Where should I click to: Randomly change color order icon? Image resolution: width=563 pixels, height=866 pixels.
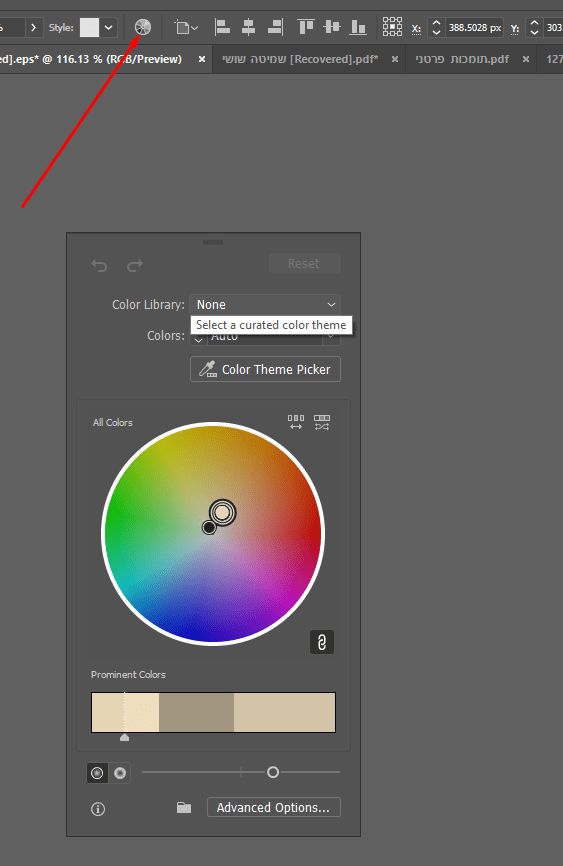tap(296, 423)
